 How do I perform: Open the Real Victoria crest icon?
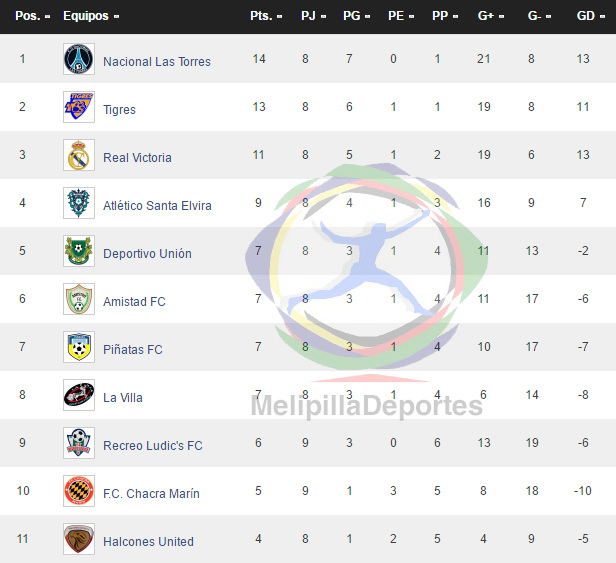point(79,155)
